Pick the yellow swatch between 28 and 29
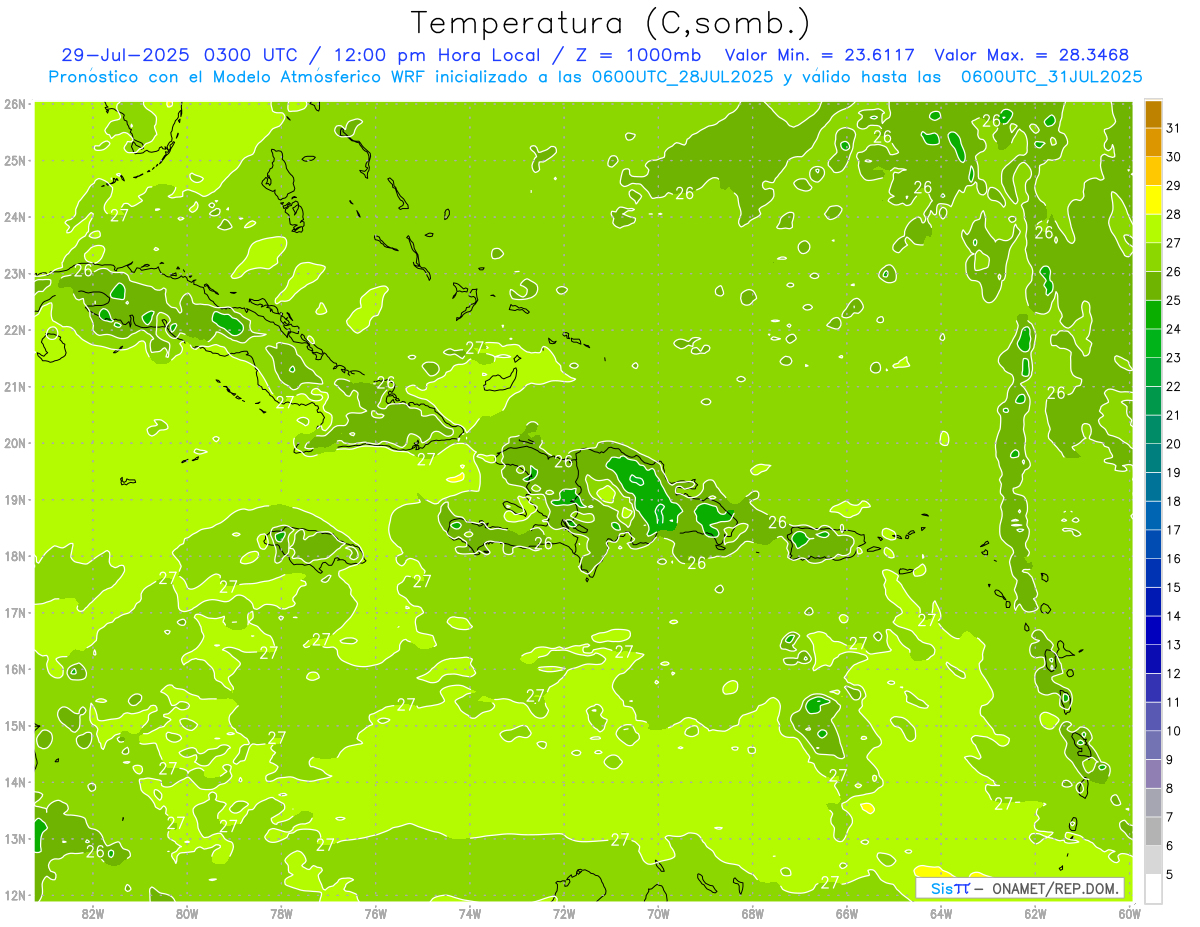This screenshot has width=1200, height=927. 1153,200
